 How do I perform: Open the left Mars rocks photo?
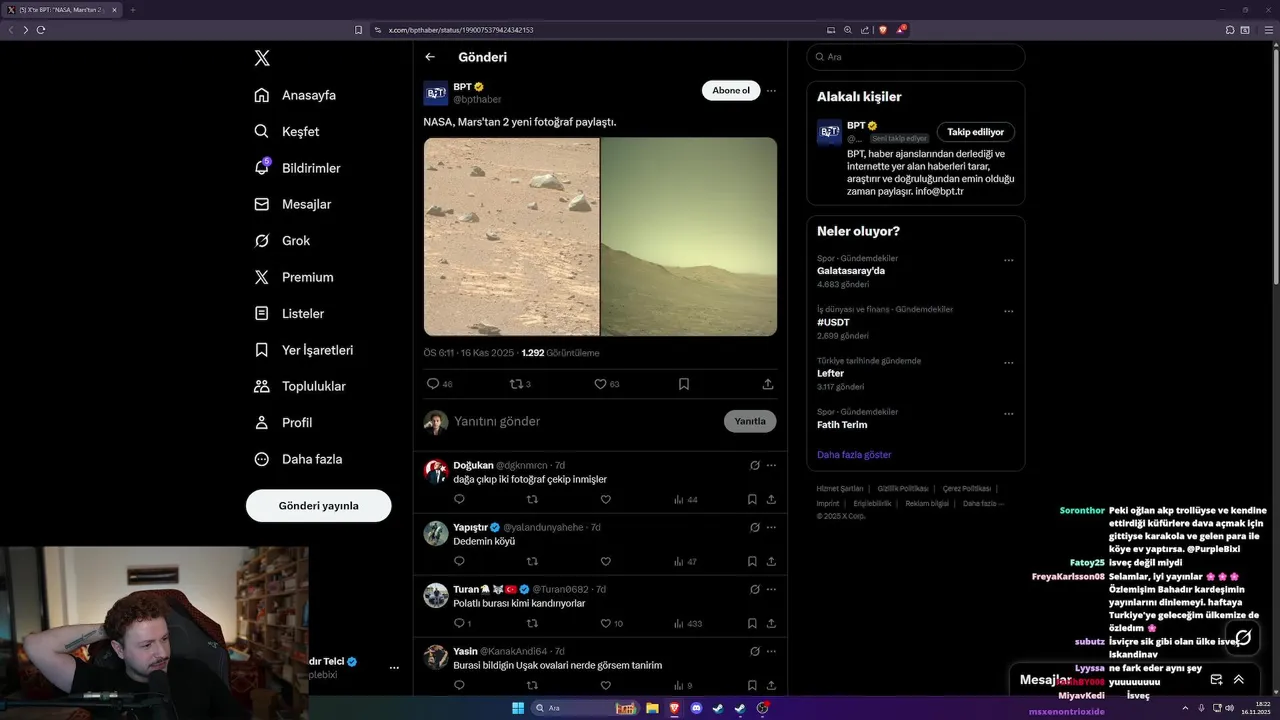(511, 236)
